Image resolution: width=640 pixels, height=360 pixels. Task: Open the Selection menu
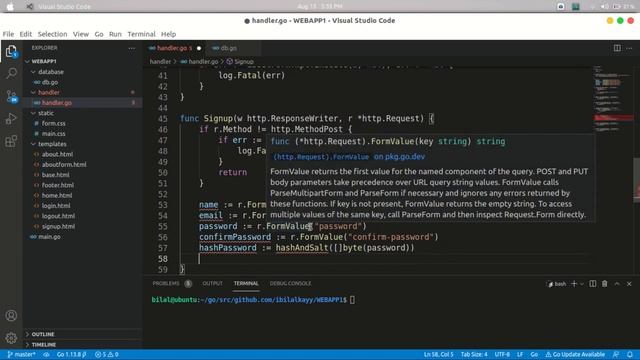[52, 34]
